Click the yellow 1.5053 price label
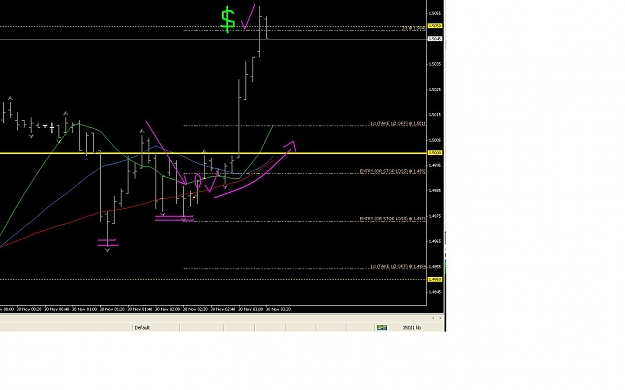The height and width of the screenshot is (390, 625). 434,26
